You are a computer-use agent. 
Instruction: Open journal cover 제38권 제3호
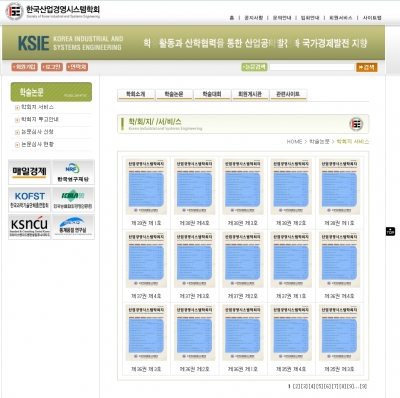(243, 187)
